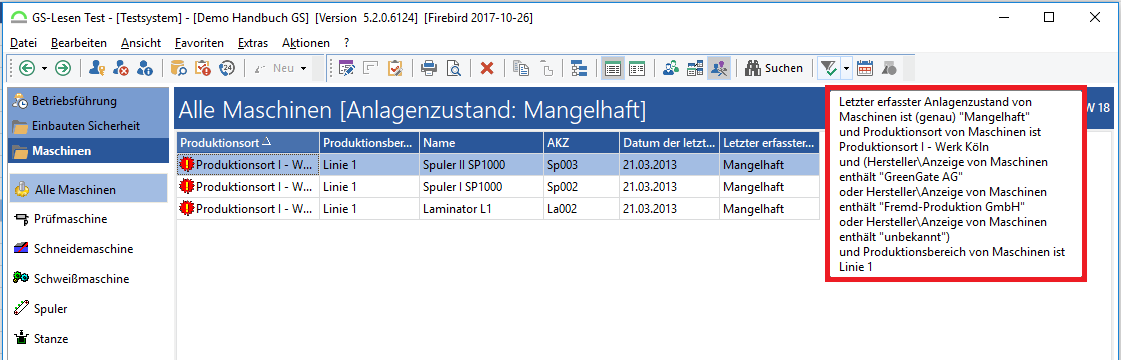Click the two users group icon
The height and width of the screenshot is (360, 1122).
pyautogui.click(x=671, y=68)
